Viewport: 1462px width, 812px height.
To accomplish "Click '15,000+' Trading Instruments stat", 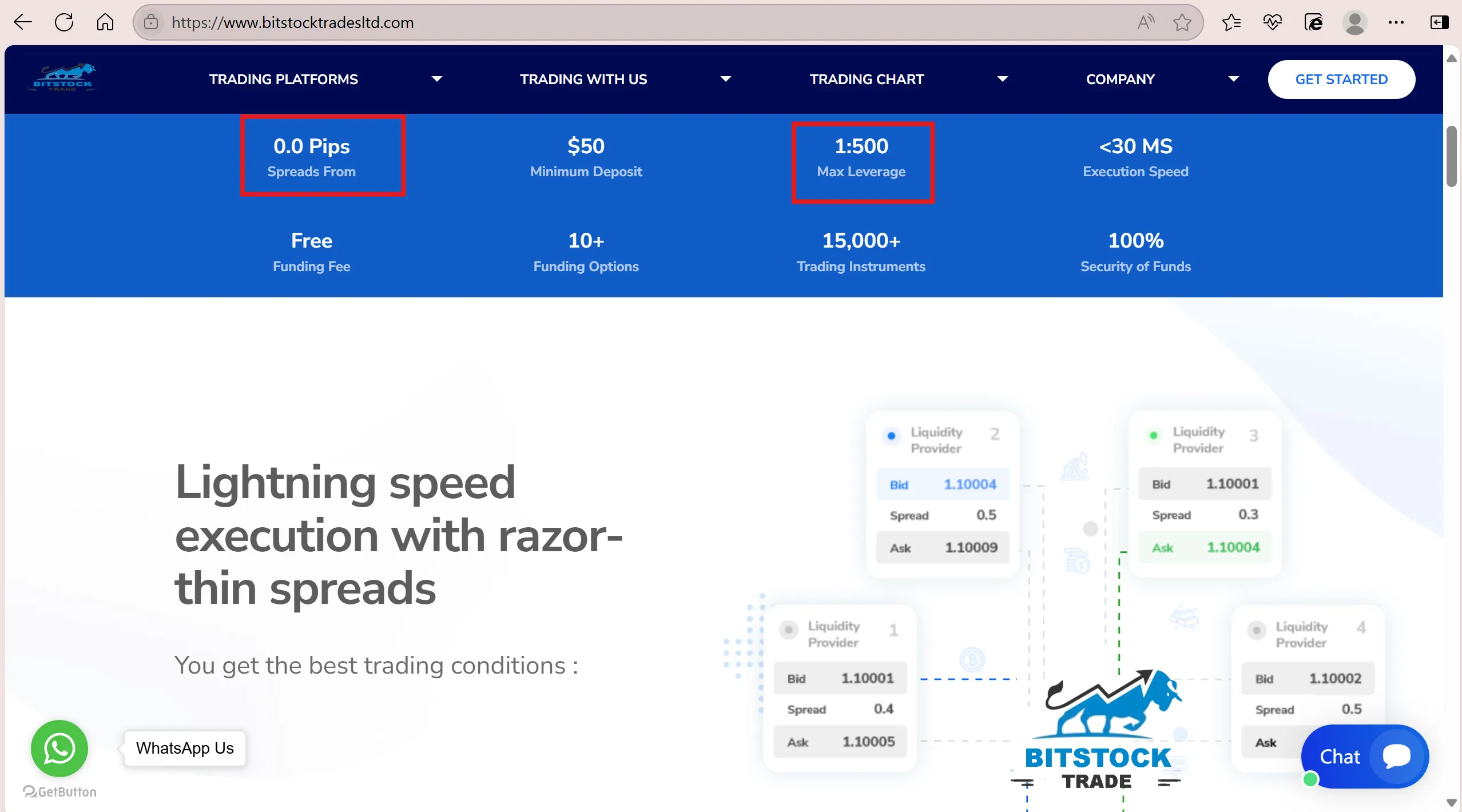I will (861, 252).
